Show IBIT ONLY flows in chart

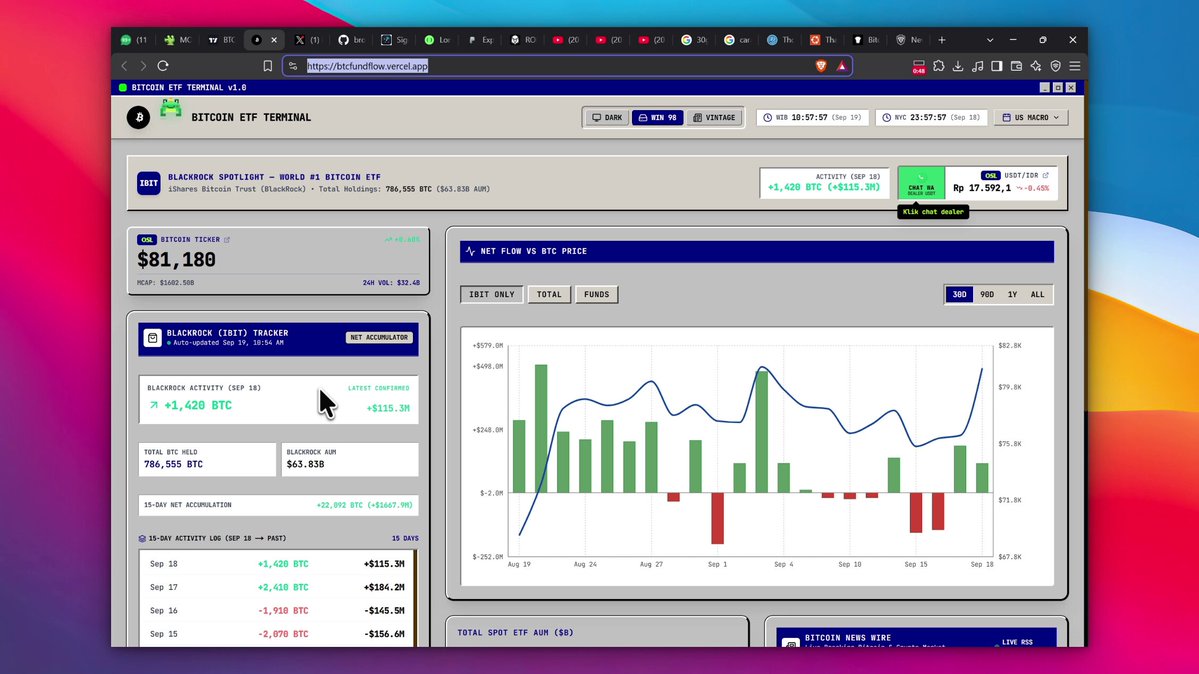pos(492,294)
